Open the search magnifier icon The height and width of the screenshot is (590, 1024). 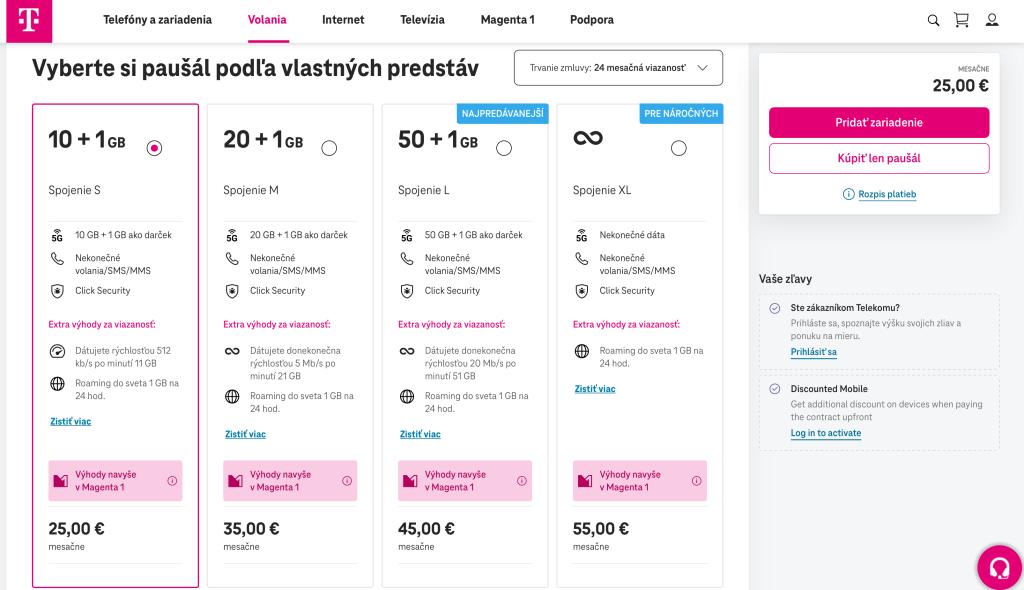point(933,20)
